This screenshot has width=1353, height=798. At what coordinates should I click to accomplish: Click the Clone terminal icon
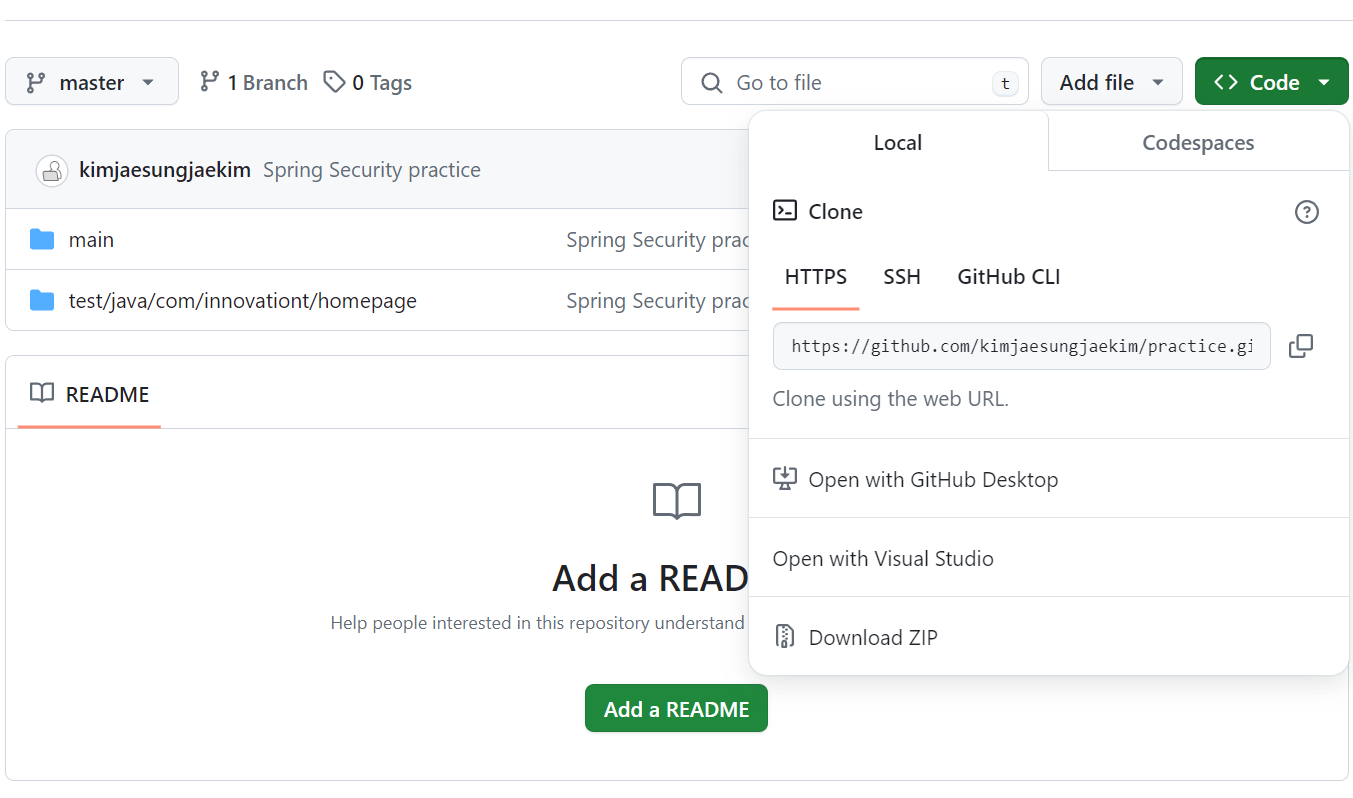[x=785, y=211]
